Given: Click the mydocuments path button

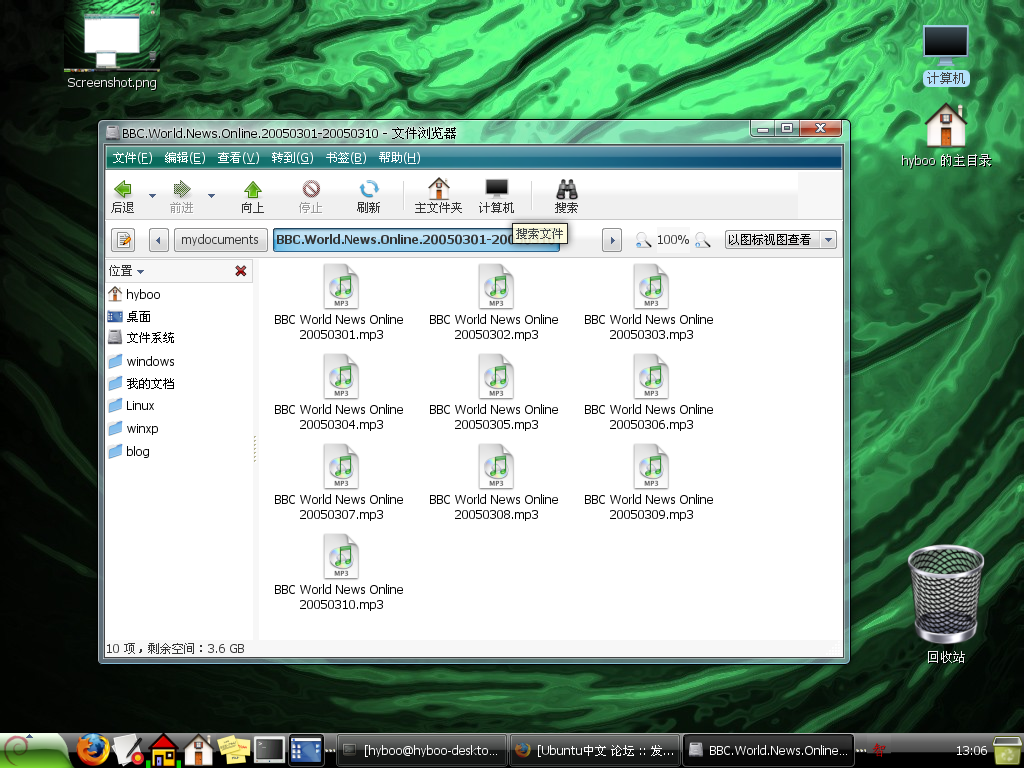Looking at the screenshot, I should [x=220, y=240].
